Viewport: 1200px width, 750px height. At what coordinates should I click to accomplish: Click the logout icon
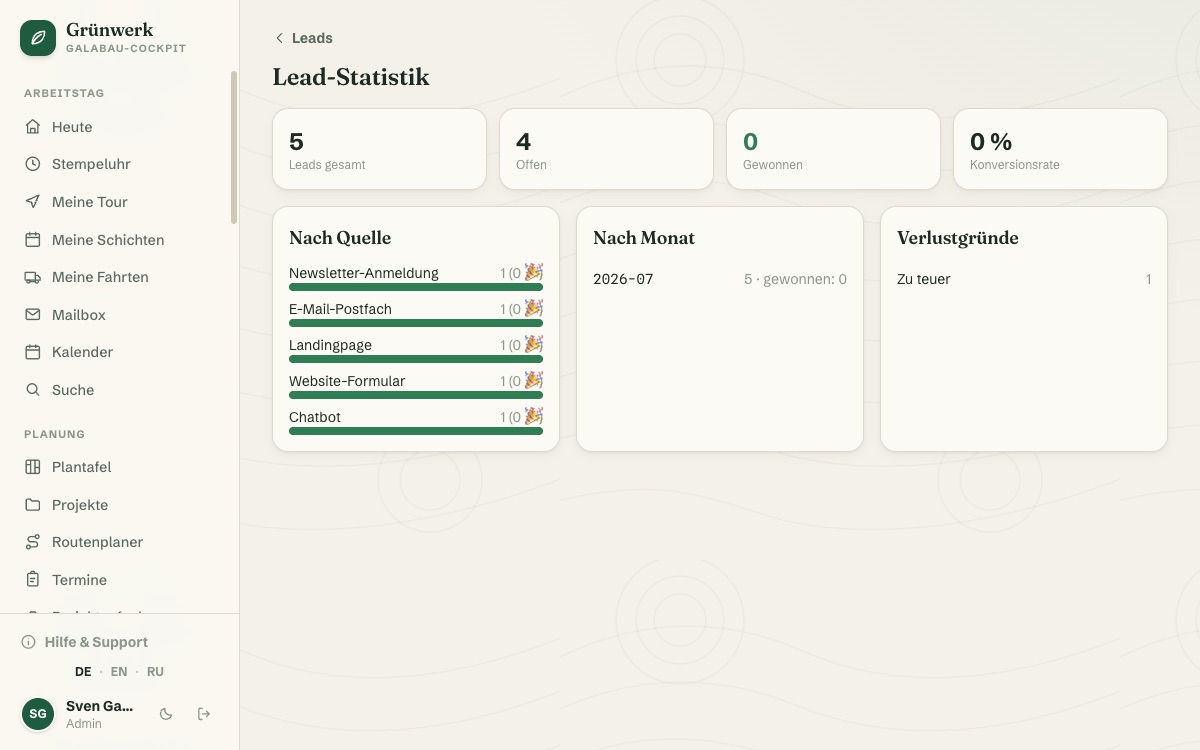coord(204,714)
